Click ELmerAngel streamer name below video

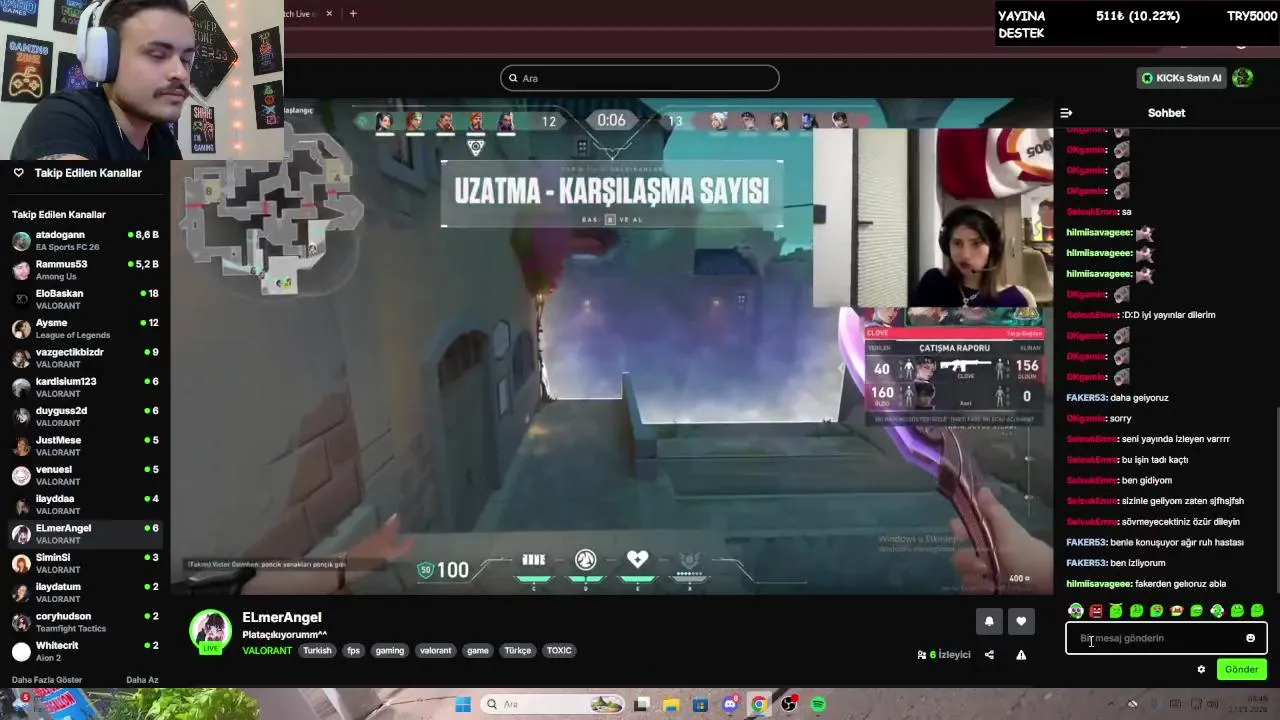coord(282,617)
